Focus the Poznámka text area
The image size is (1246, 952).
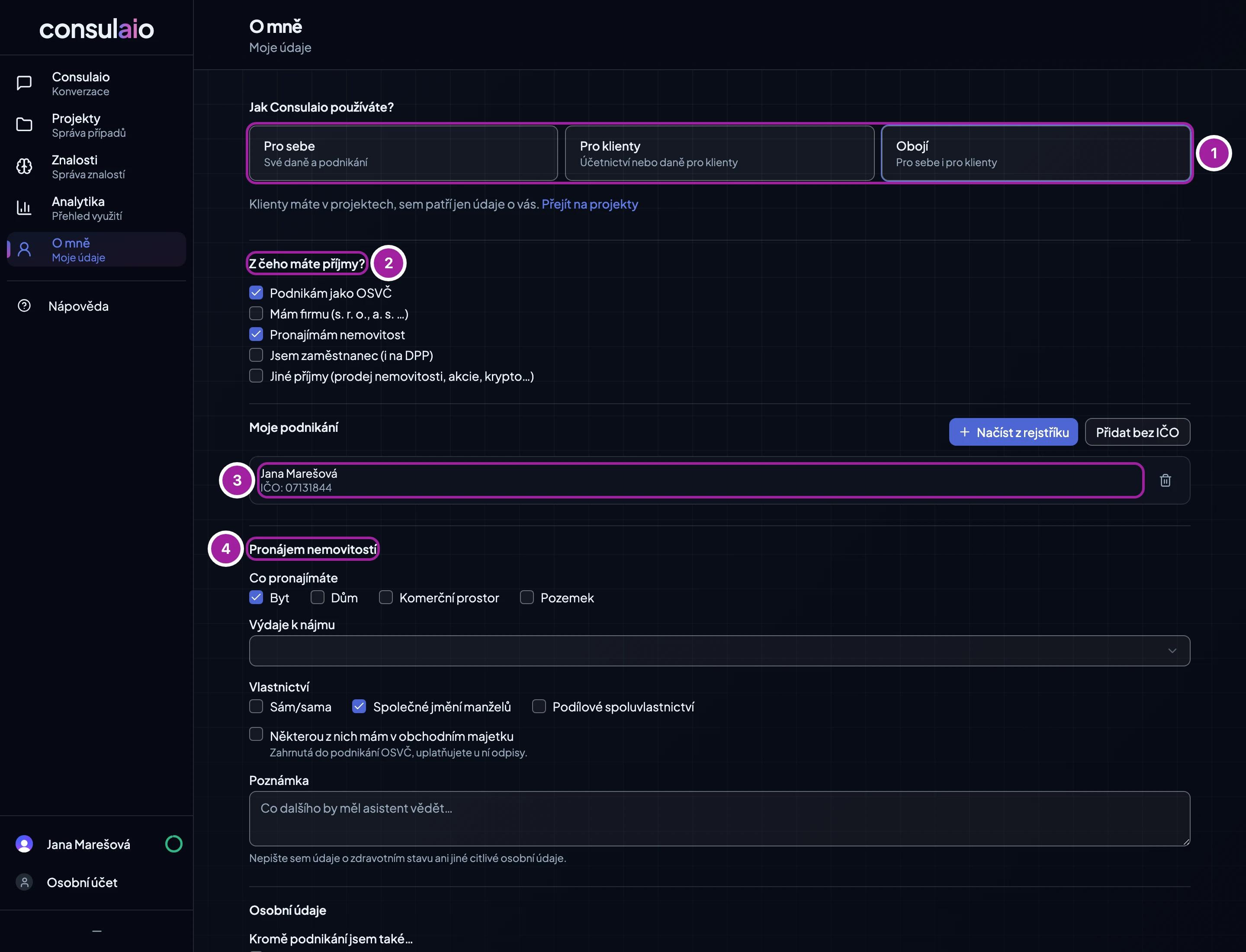pyautogui.click(x=719, y=819)
